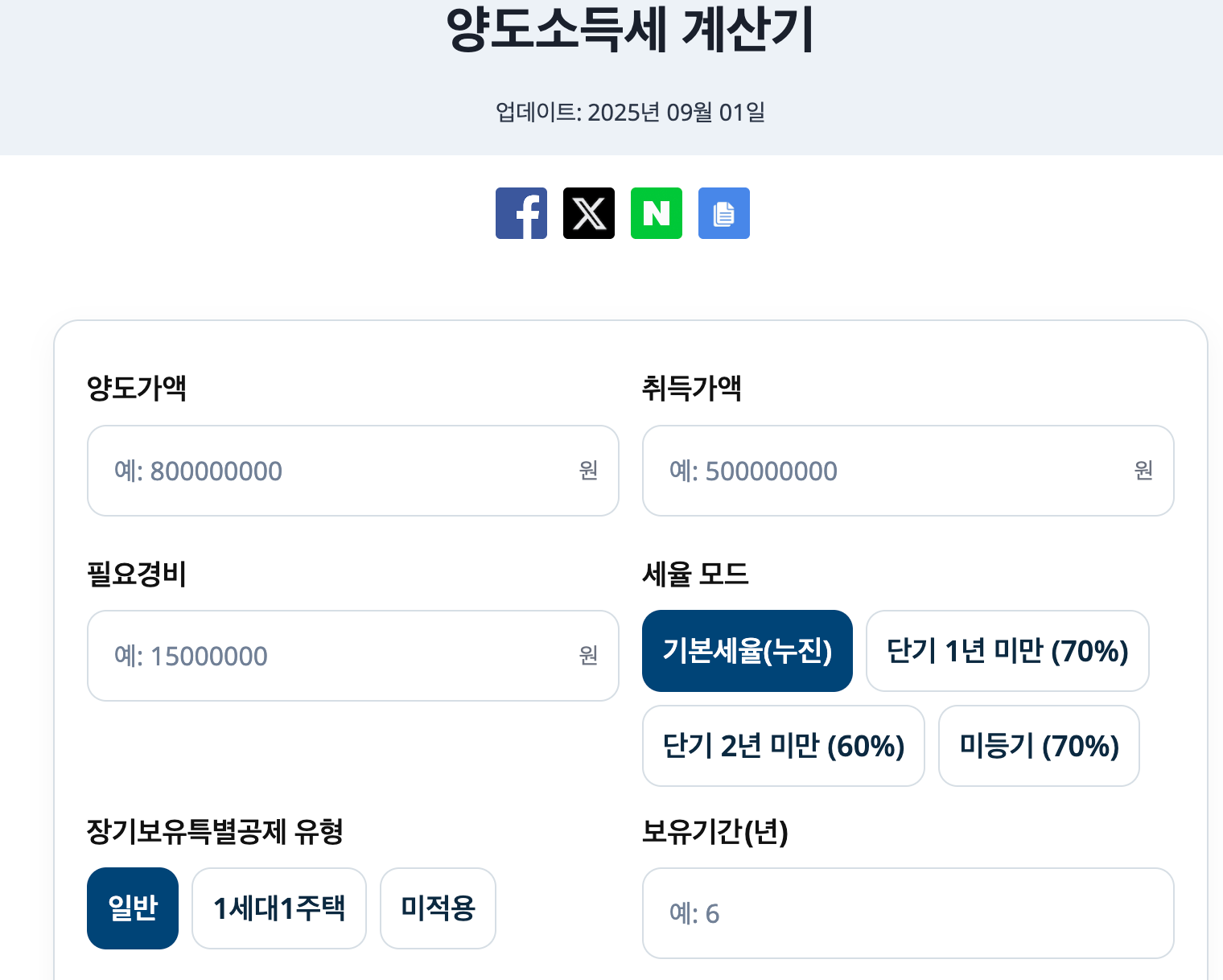The width and height of the screenshot is (1223, 980).
Task: Select 일반 long-term deduction type
Action: tap(132, 908)
